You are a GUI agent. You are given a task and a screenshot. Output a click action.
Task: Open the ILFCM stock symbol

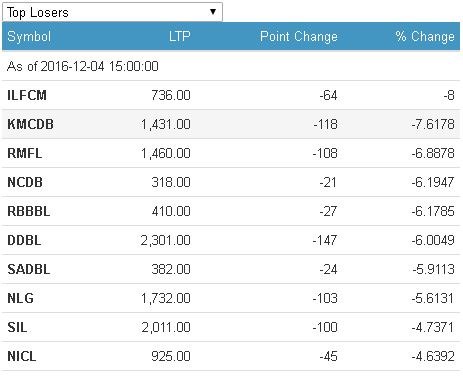(27, 95)
